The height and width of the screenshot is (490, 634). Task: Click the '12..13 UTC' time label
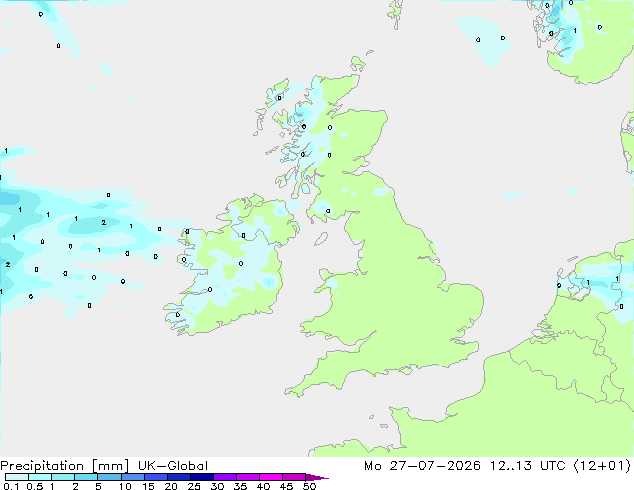pos(529,466)
